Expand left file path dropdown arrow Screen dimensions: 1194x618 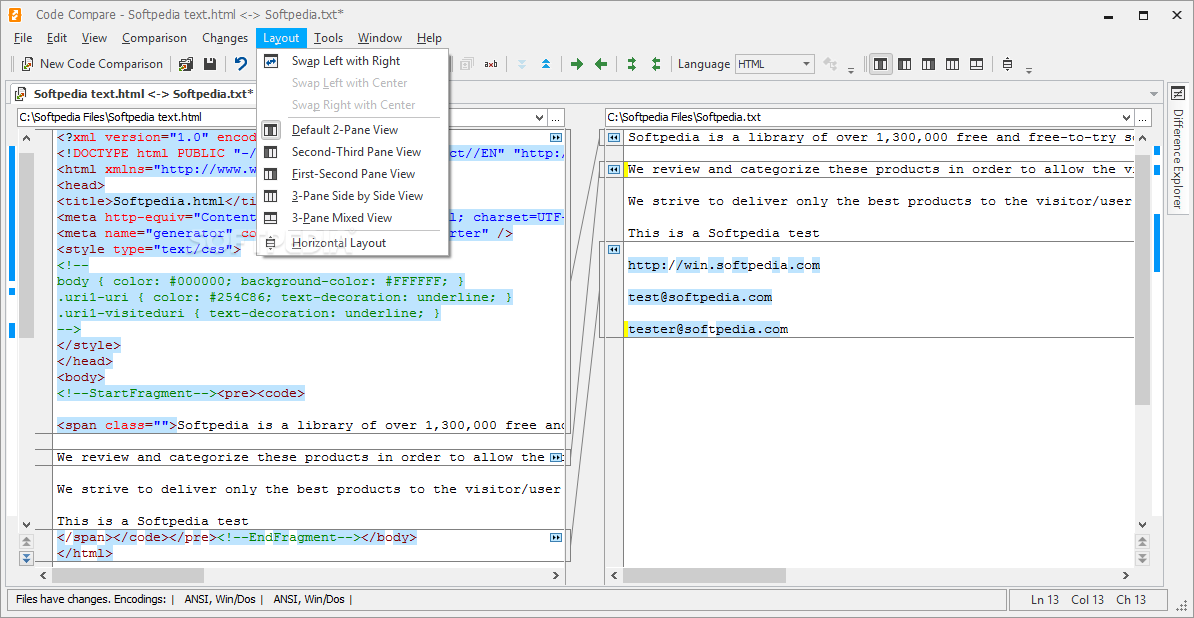[539, 118]
